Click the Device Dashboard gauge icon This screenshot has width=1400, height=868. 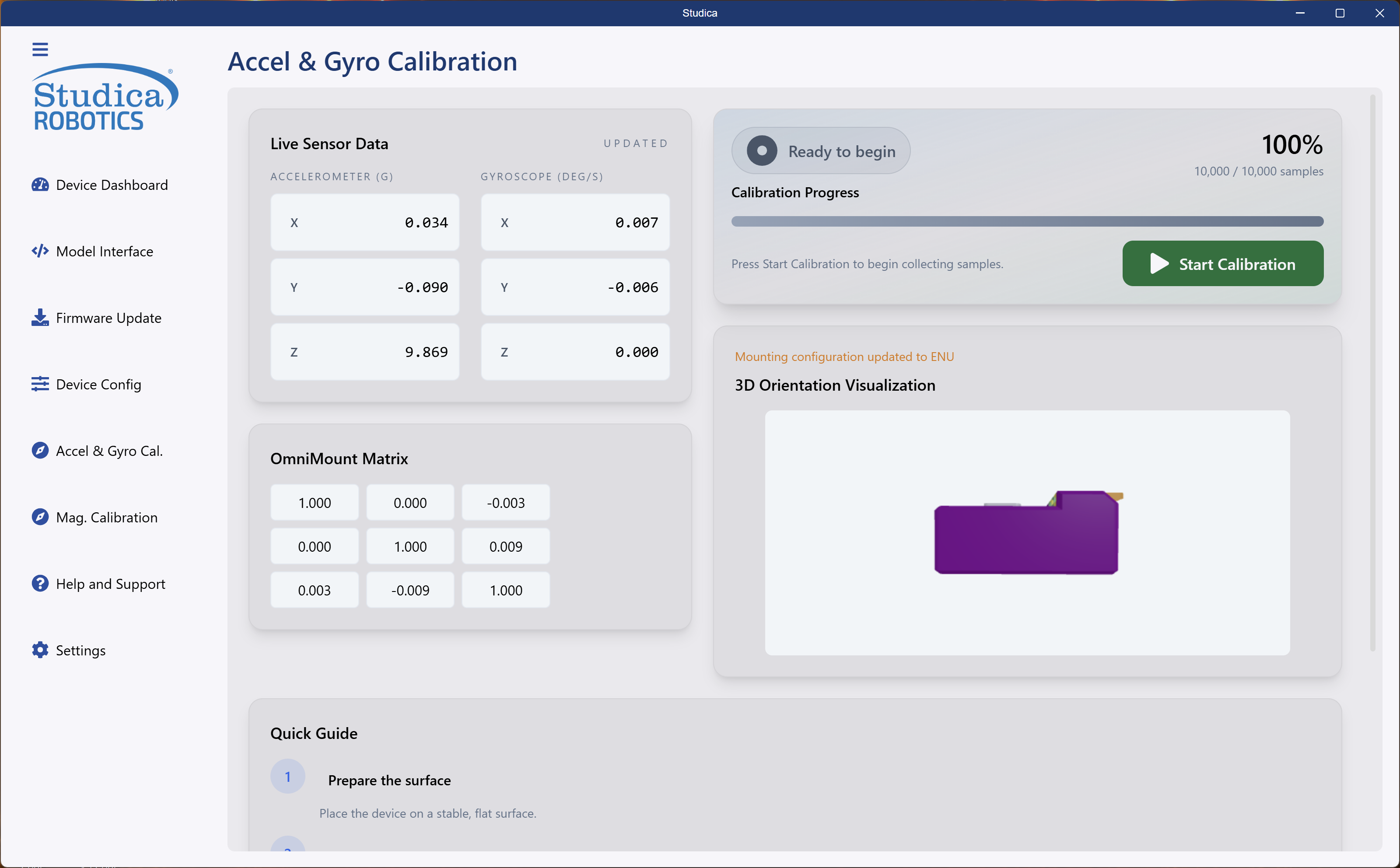(40, 185)
